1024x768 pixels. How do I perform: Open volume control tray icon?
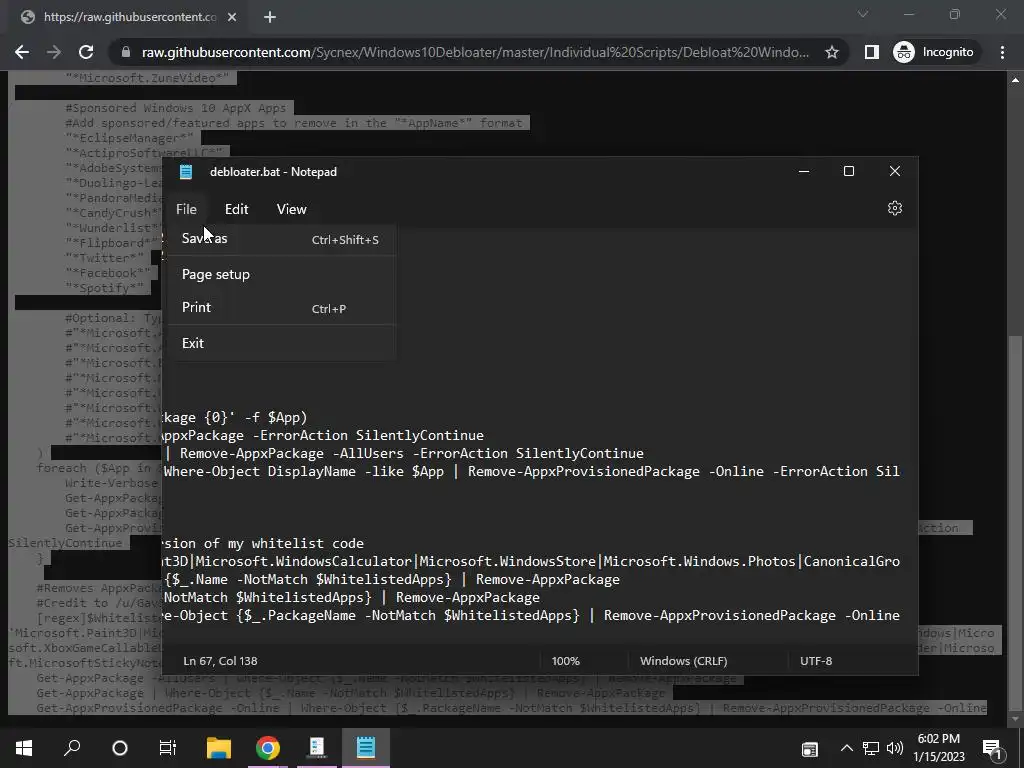(x=895, y=748)
